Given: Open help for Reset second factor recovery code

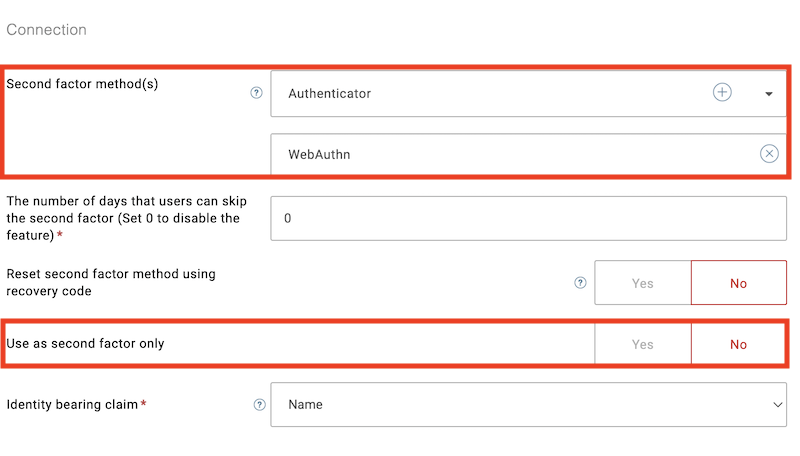Looking at the screenshot, I should pos(580,283).
